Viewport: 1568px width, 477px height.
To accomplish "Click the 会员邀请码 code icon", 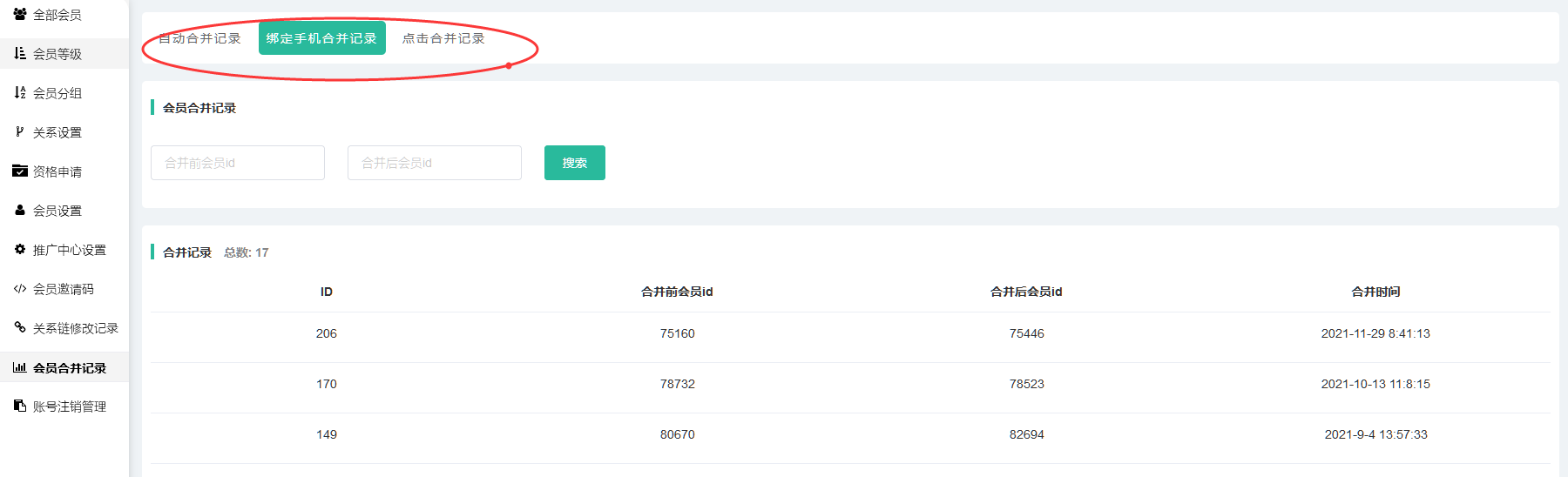I will coord(20,288).
